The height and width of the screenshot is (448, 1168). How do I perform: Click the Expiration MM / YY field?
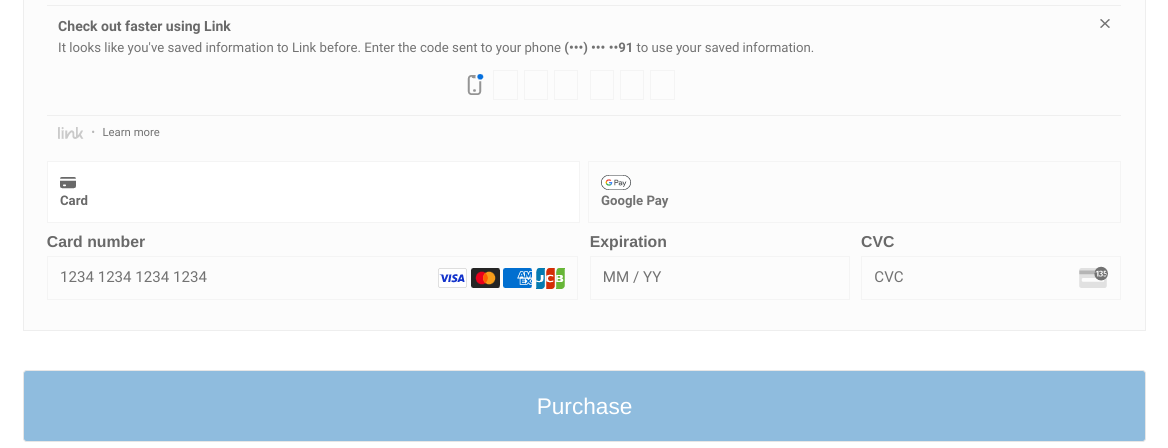[719, 278]
